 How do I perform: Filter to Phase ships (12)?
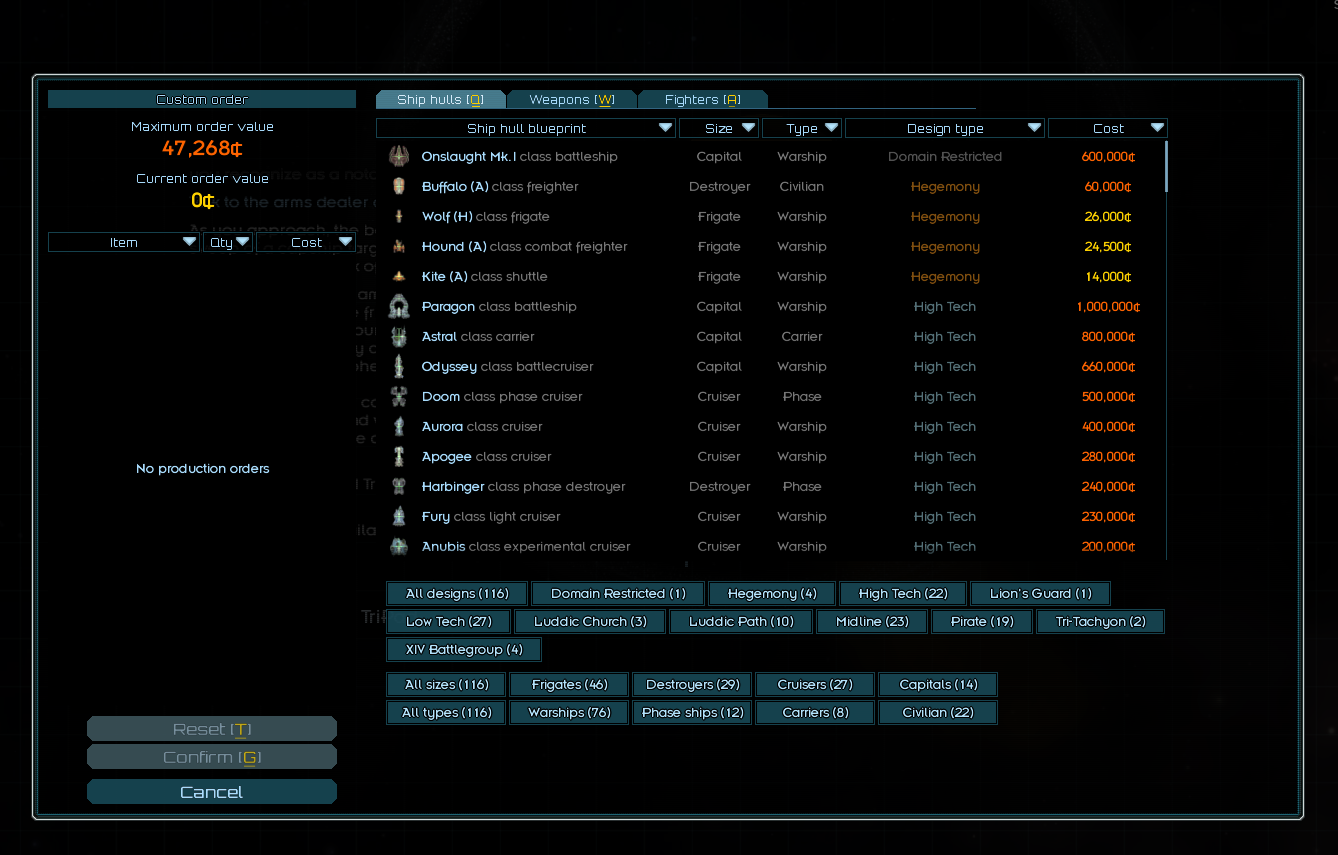tap(692, 712)
